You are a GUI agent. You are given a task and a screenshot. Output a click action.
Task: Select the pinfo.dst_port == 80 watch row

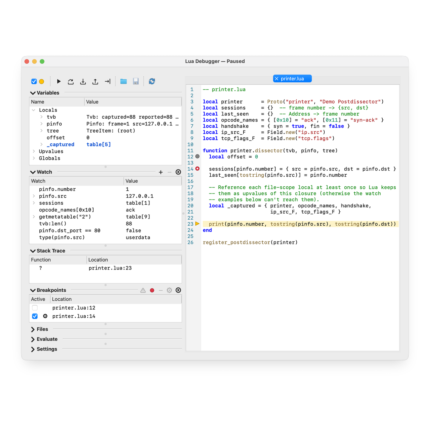coord(106,230)
